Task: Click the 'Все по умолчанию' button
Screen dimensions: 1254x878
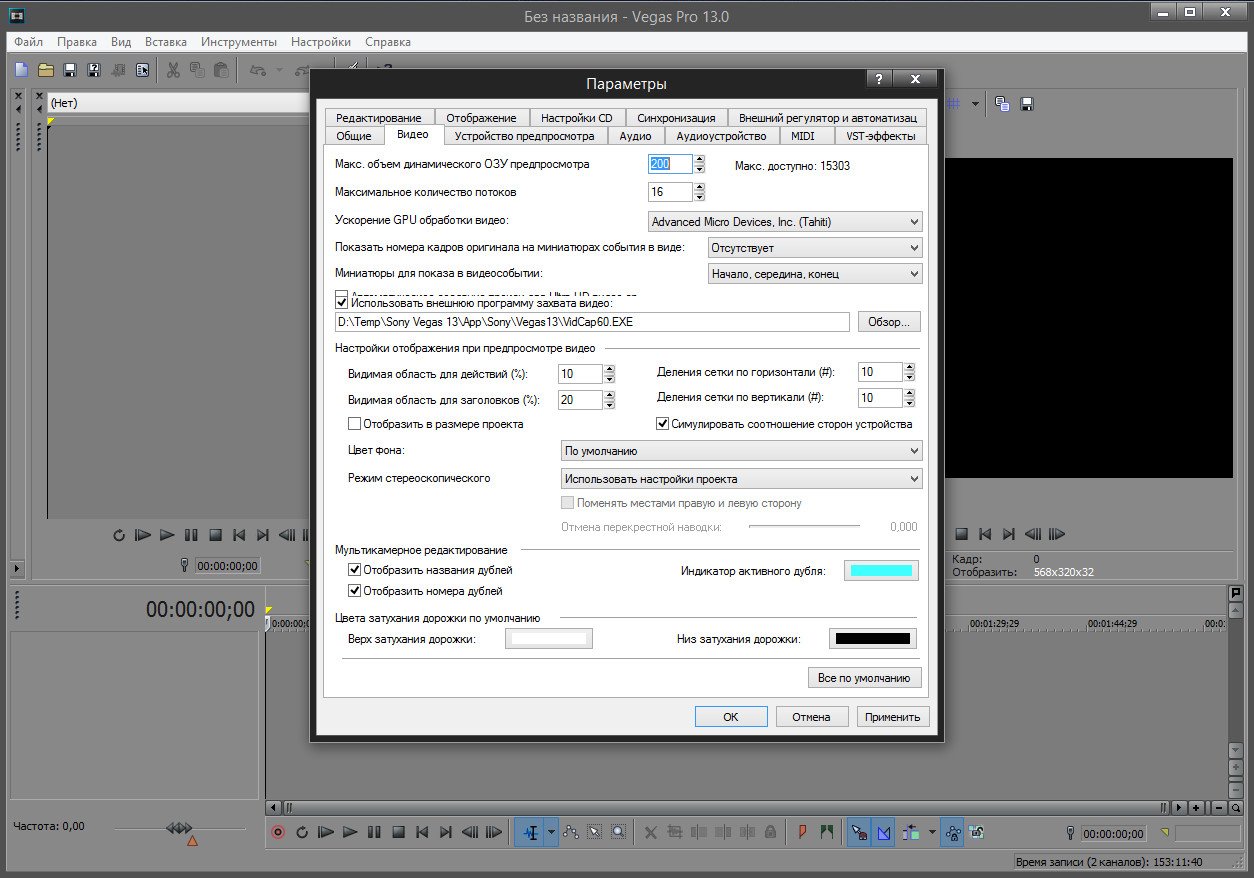Action: [x=864, y=678]
